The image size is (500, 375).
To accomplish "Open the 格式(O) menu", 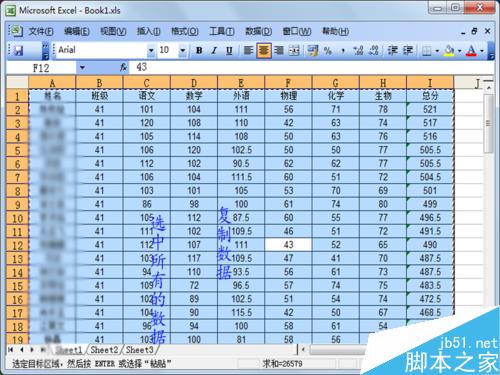I will 185,32.
